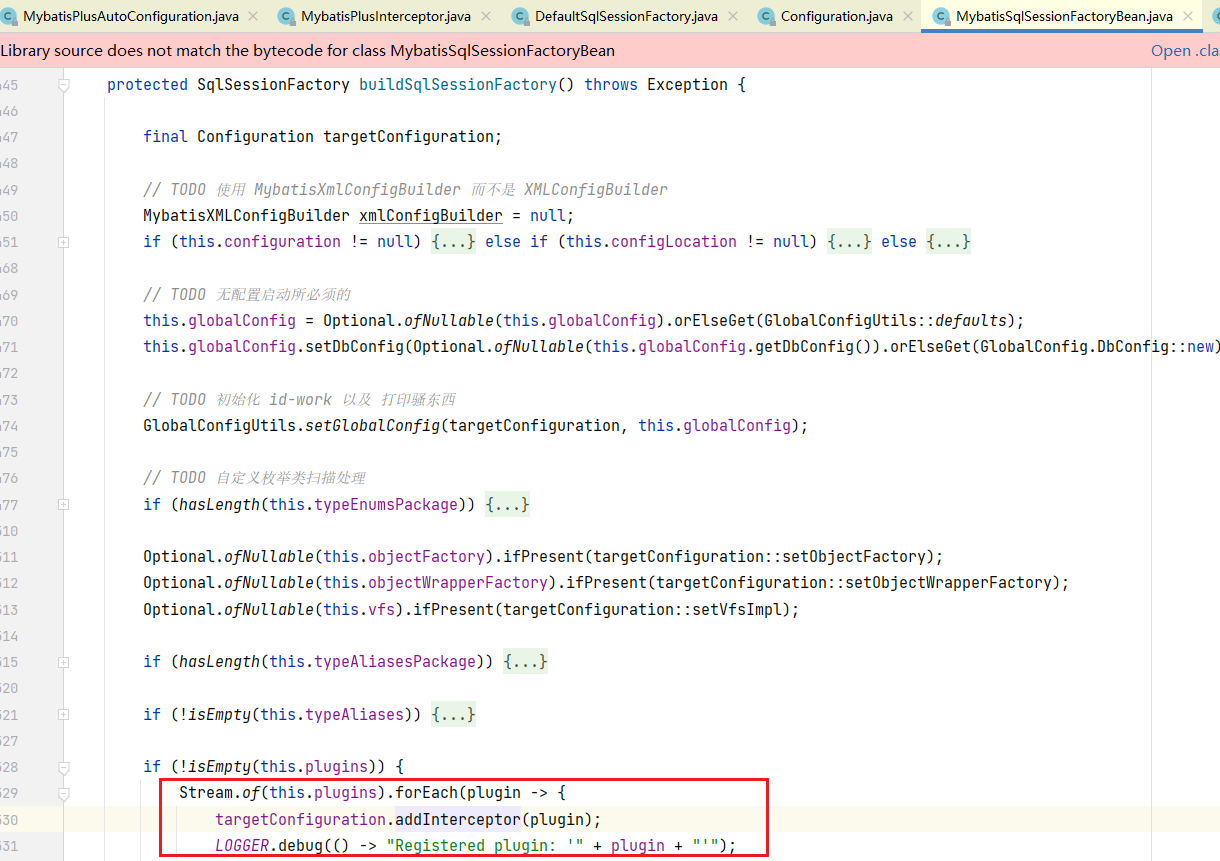
Task: Collapse the forEach lambda block on line 29
Action: click(64, 794)
